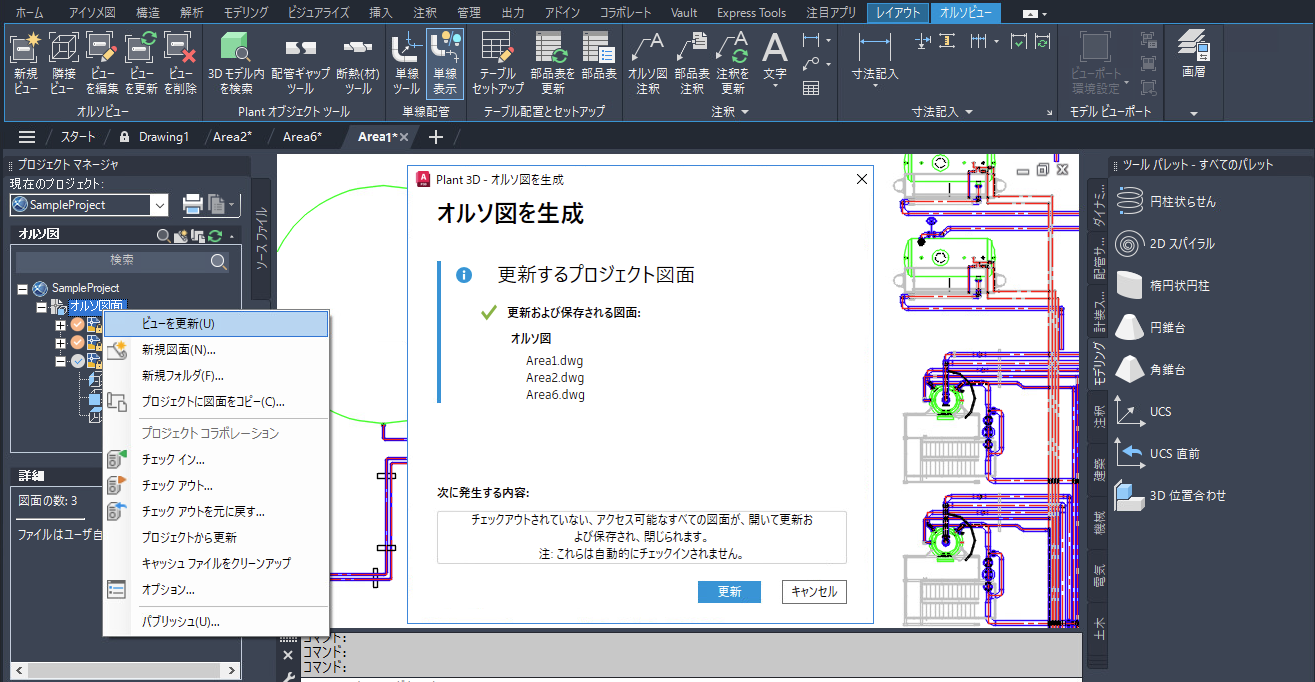Click the キャンセル button in dialog
The image size is (1315, 682).
tap(814, 592)
